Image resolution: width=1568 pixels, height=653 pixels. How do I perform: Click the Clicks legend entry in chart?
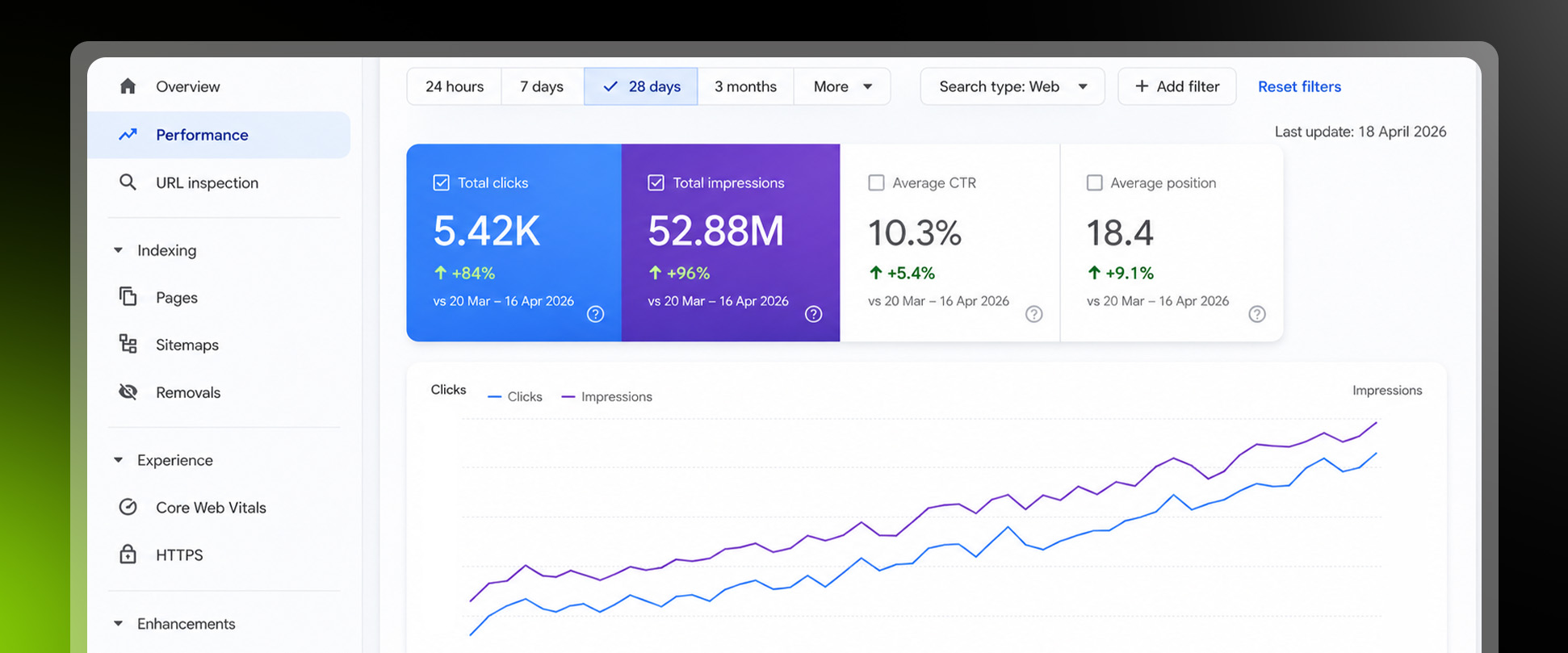pos(515,396)
